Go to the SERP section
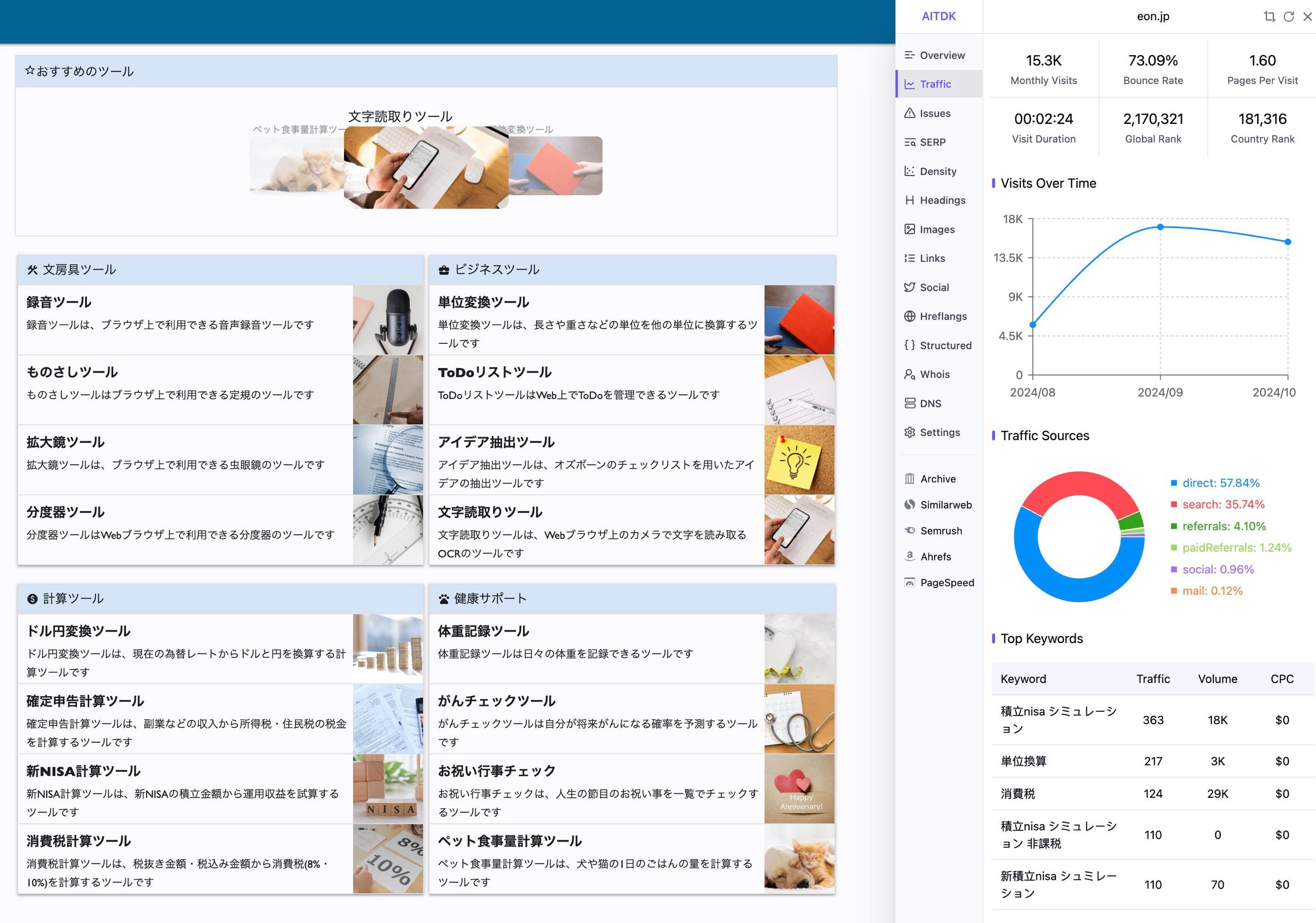The height and width of the screenshot is (923, 1316). pyautogui.click(x=939, y=142)
